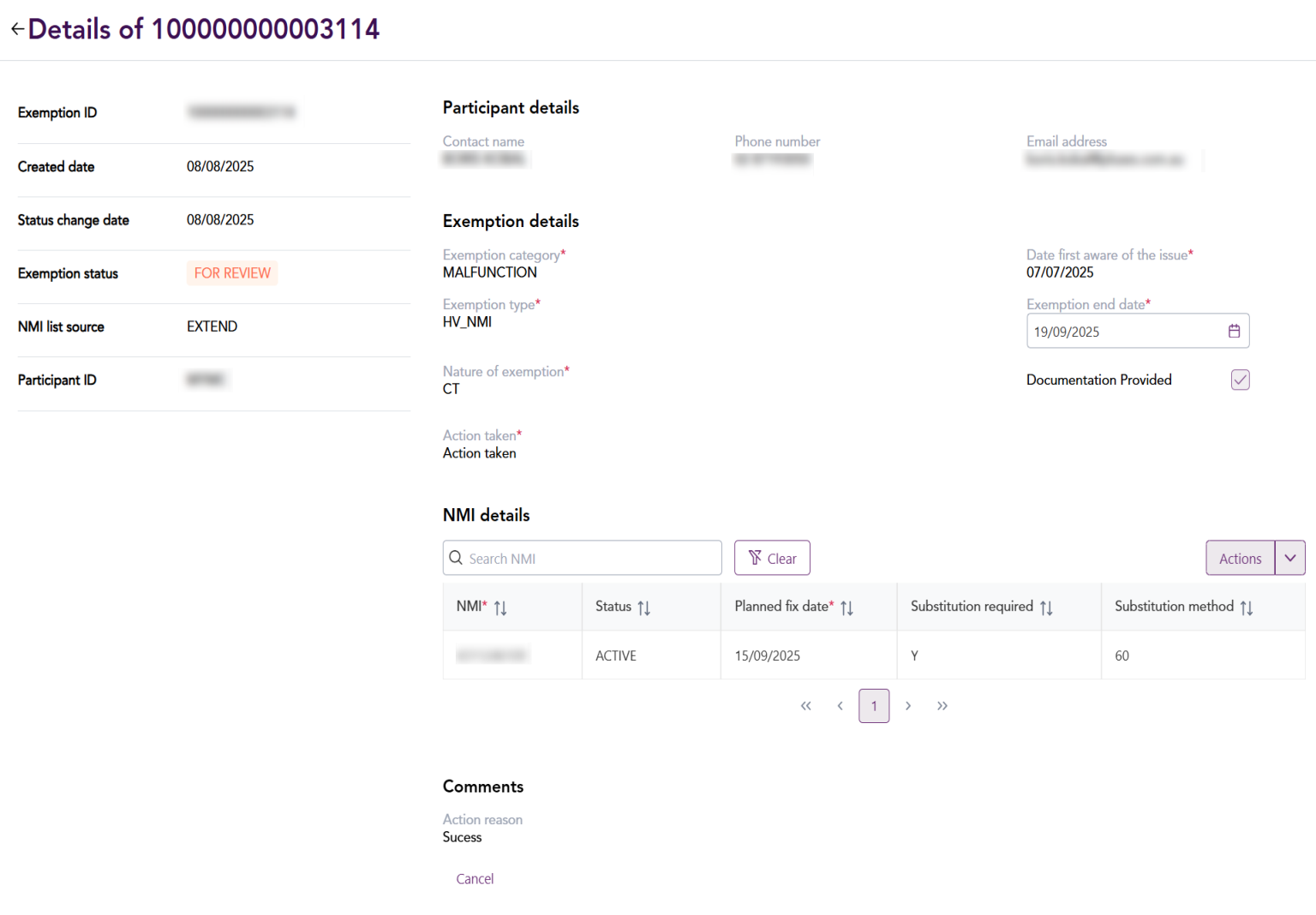The image size is (1316, 915).
Task: Sort table by Status column
Action: click(643, 607)
